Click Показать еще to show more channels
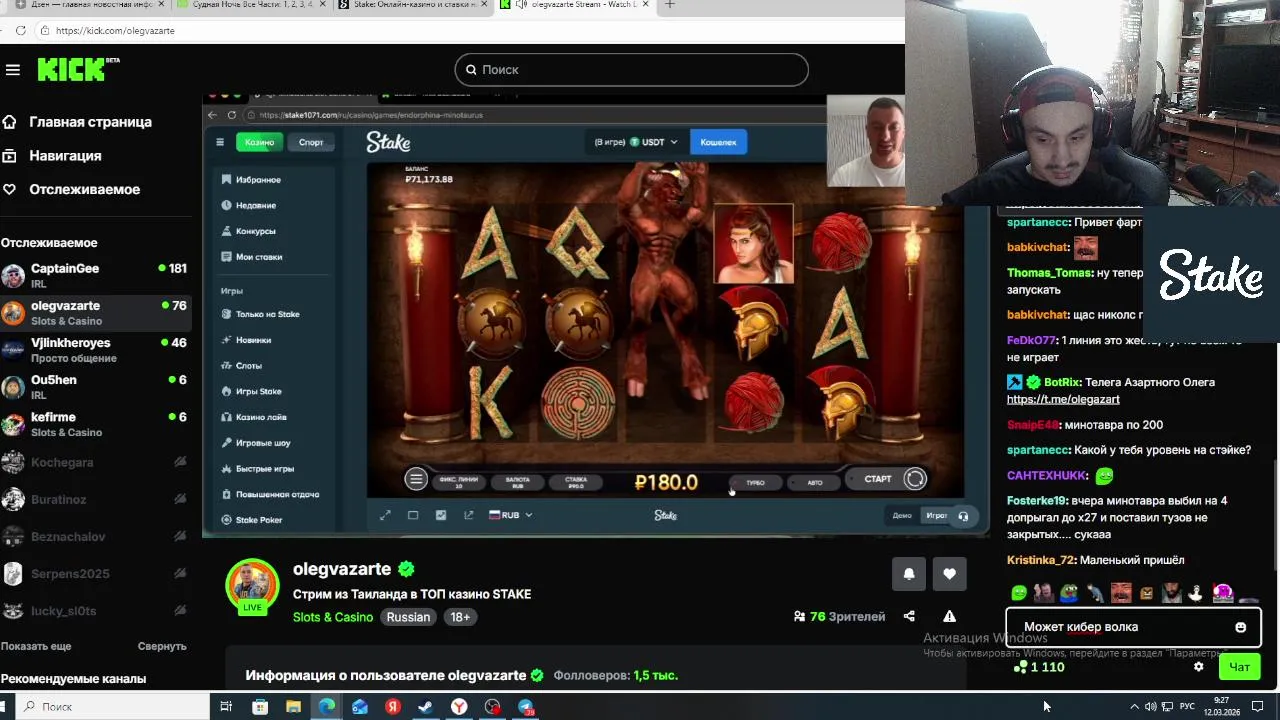Image resolution: width=1280 pixels, height=720 pixels. [36, 646]
